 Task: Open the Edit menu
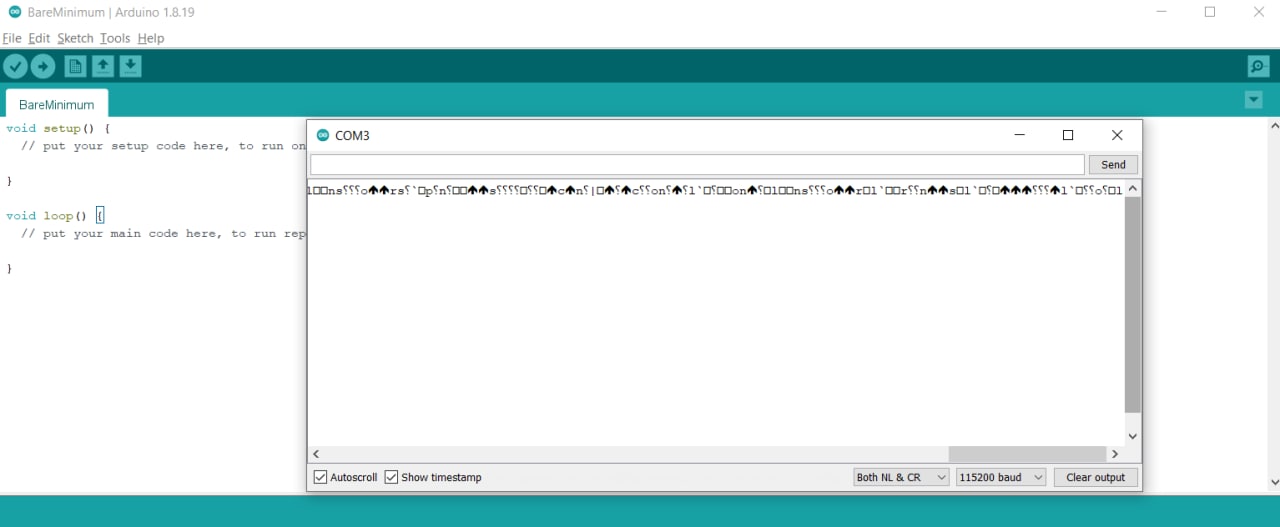point(39,38)
